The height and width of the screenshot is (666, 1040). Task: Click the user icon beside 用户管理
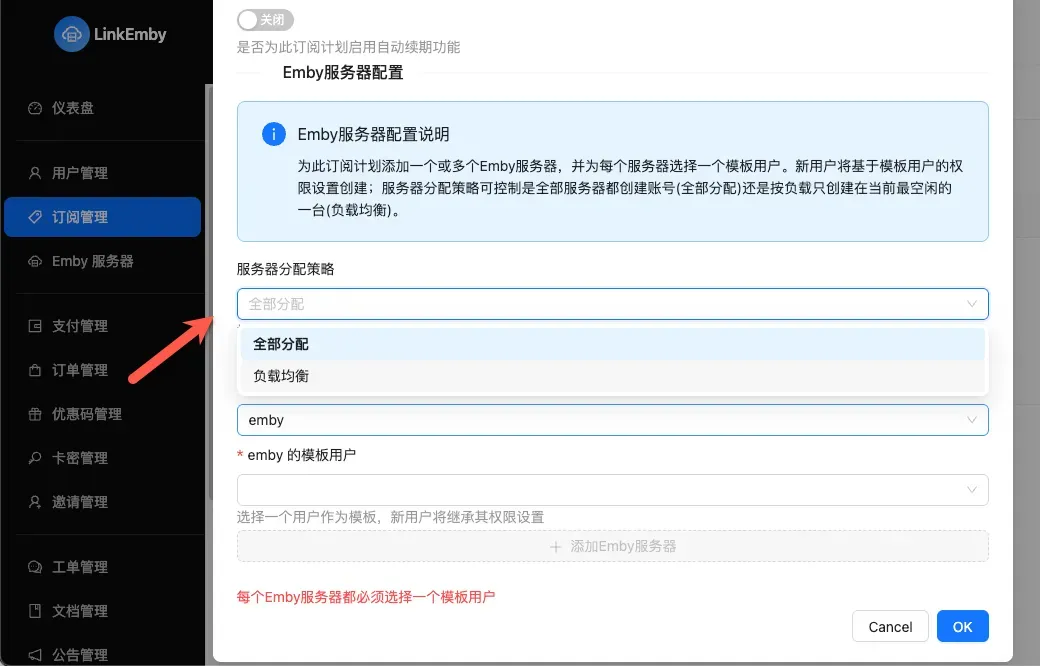[x=35, y=173]
